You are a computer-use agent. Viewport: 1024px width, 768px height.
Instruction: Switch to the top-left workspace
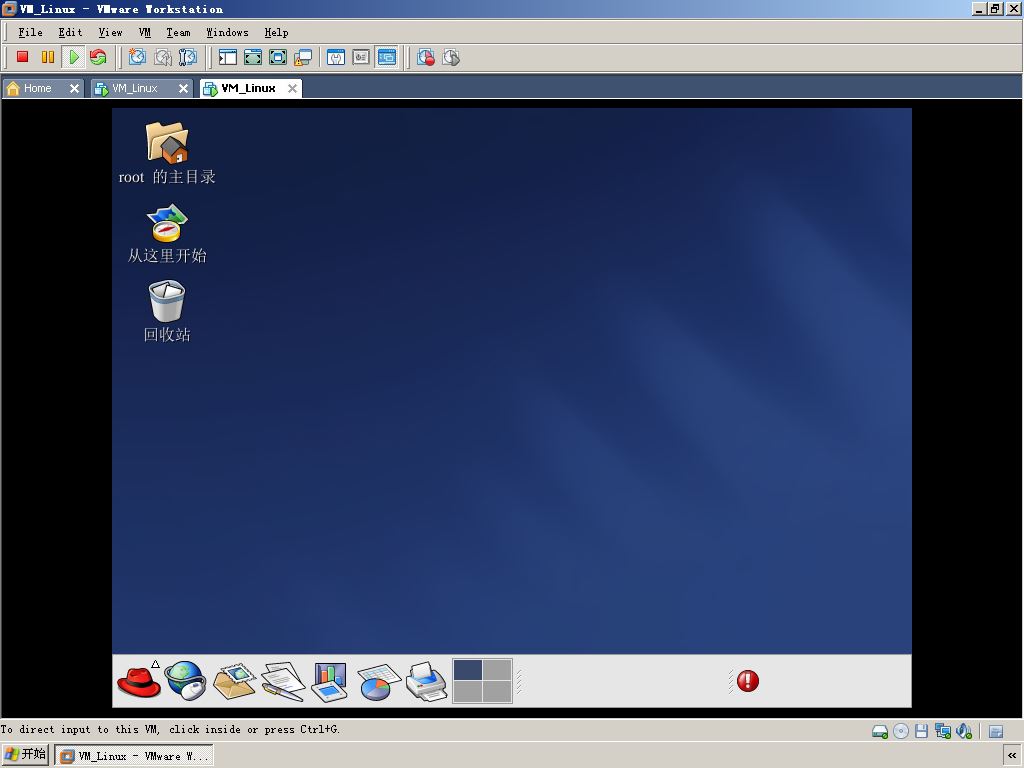468,670
